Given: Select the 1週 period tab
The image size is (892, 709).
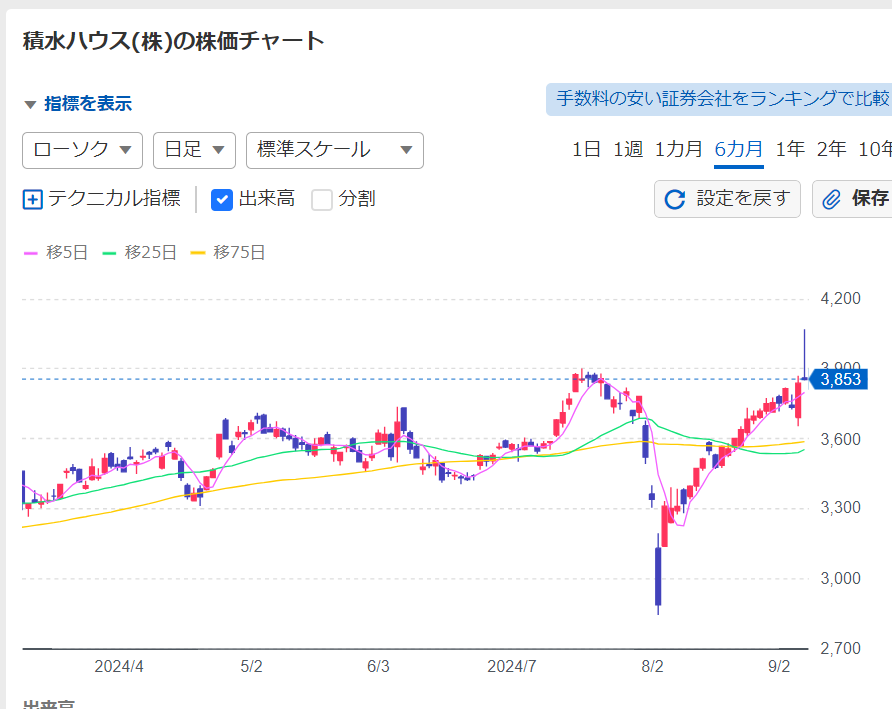Looking at the screenshot, I should coord(627,149).
